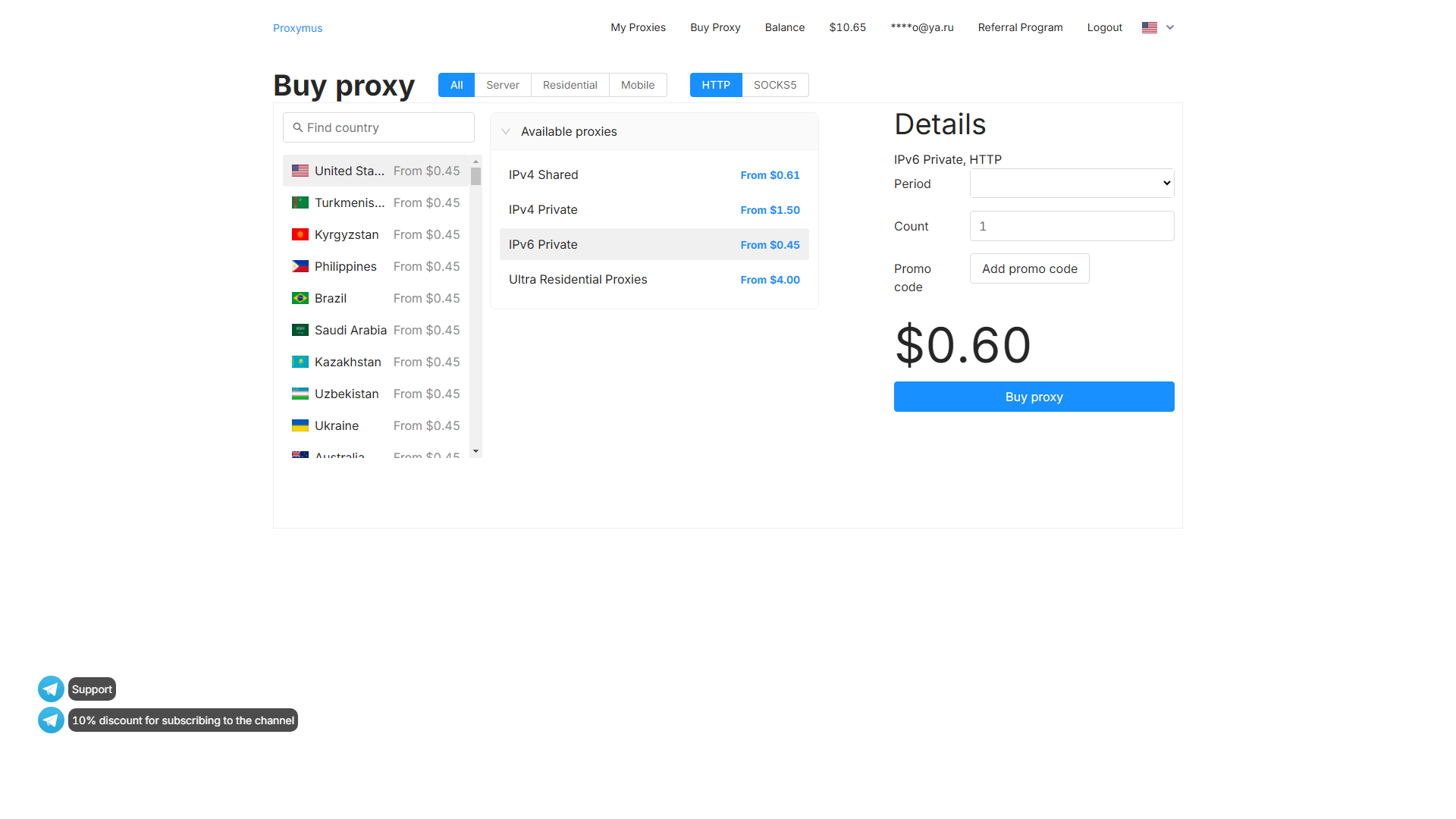Viewport: 1456px width, 819px height.
Task: Open language selector chevron
Action: click(1170, 27)
